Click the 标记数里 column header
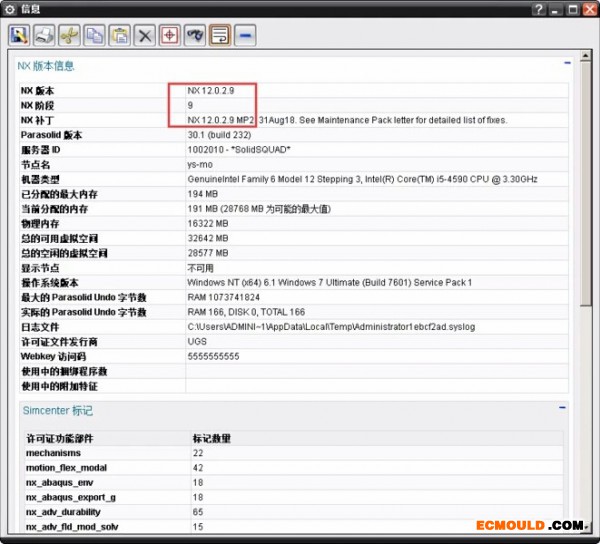Image resolution: width=600 pixels, height=544 pixels. pyautogui.click(x=212, y=438)
